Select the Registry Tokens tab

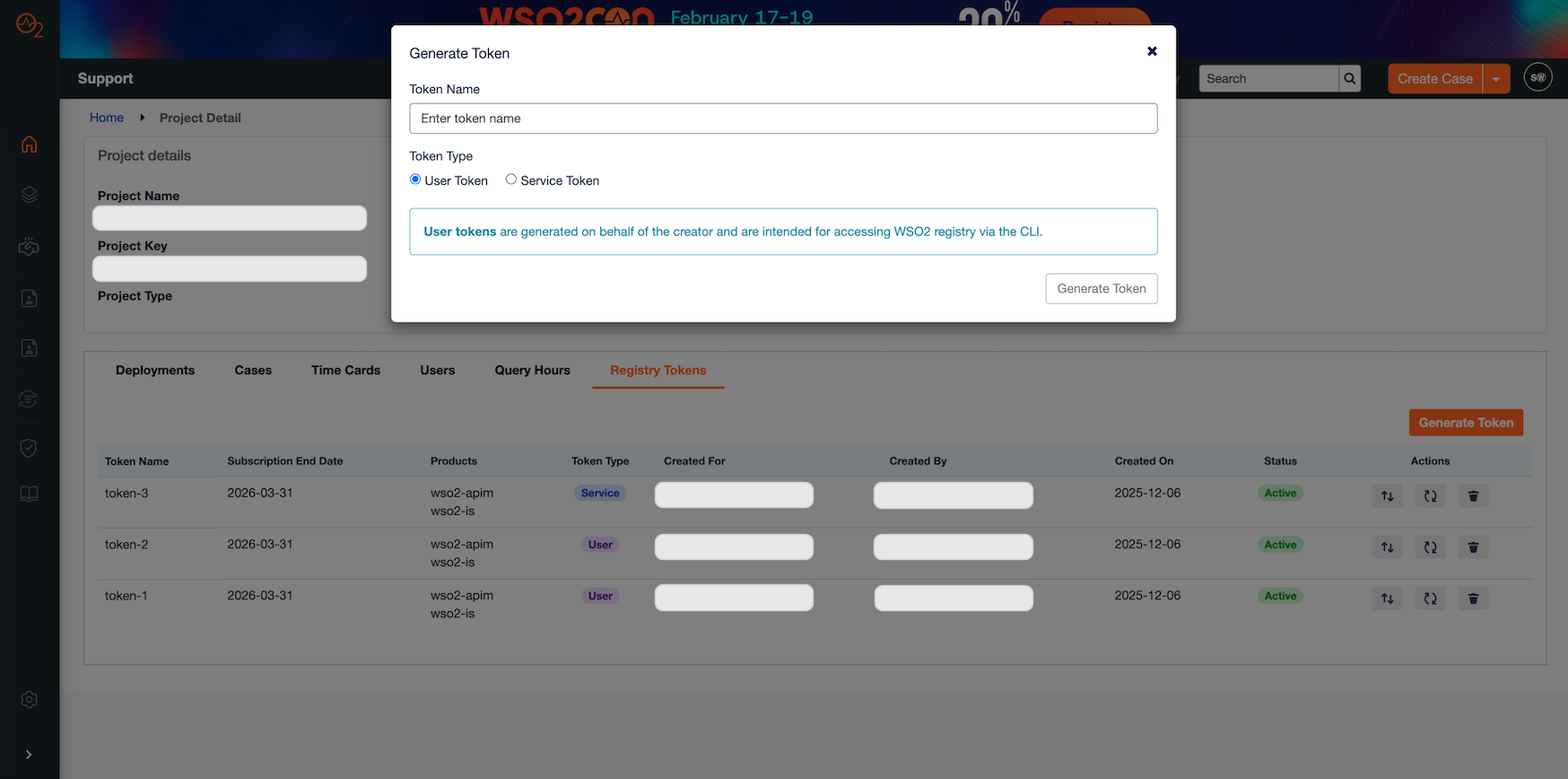(x=658, y=370)
